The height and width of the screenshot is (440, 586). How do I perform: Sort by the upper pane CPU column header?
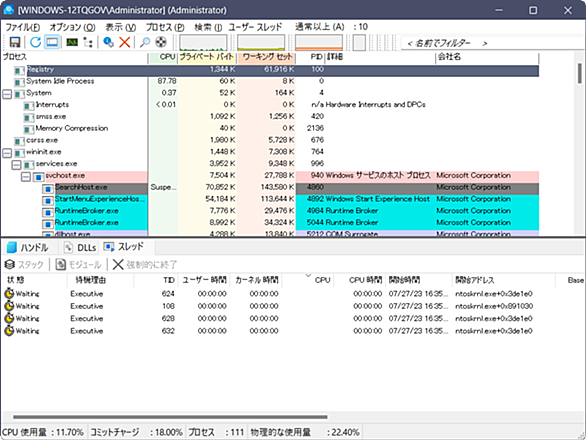click(163, 57)
